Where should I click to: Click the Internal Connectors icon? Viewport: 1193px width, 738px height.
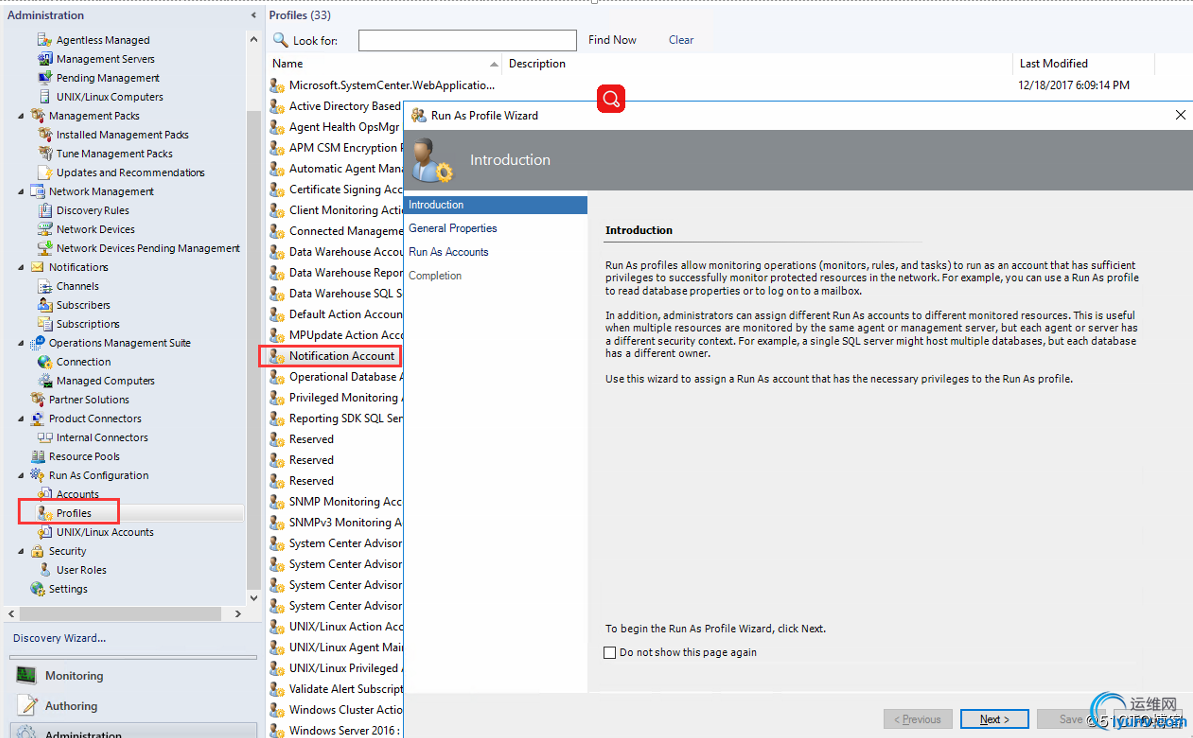tap(45, 437)
